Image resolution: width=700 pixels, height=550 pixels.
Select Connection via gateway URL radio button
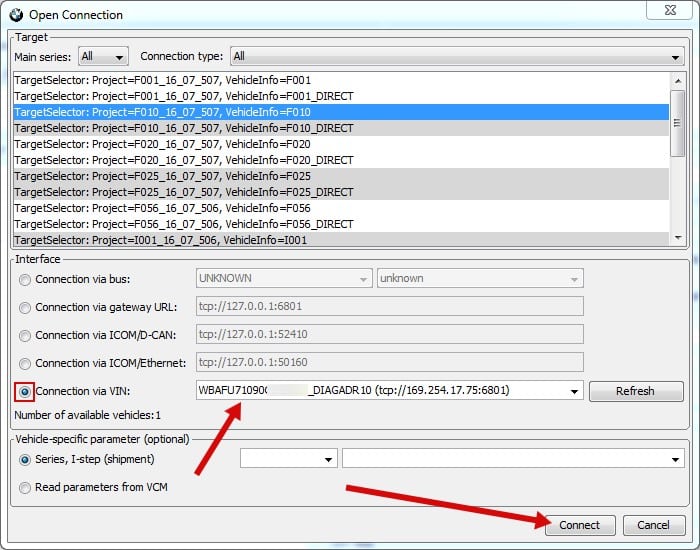25,308
